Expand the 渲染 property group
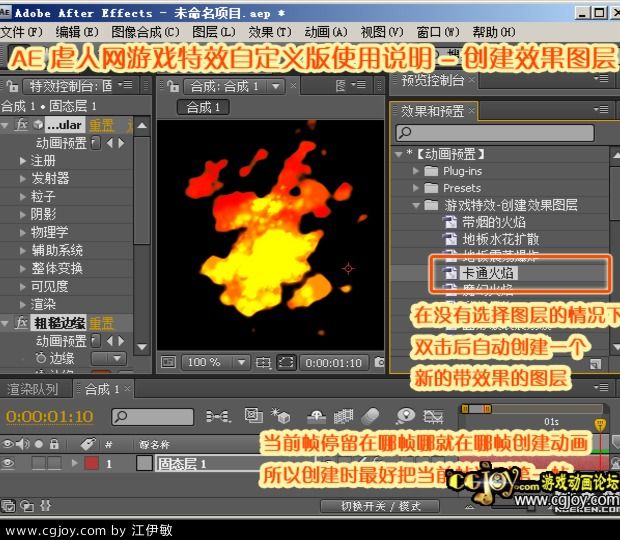Viewport: 620px width, 540px height. (x=23, y=304)
